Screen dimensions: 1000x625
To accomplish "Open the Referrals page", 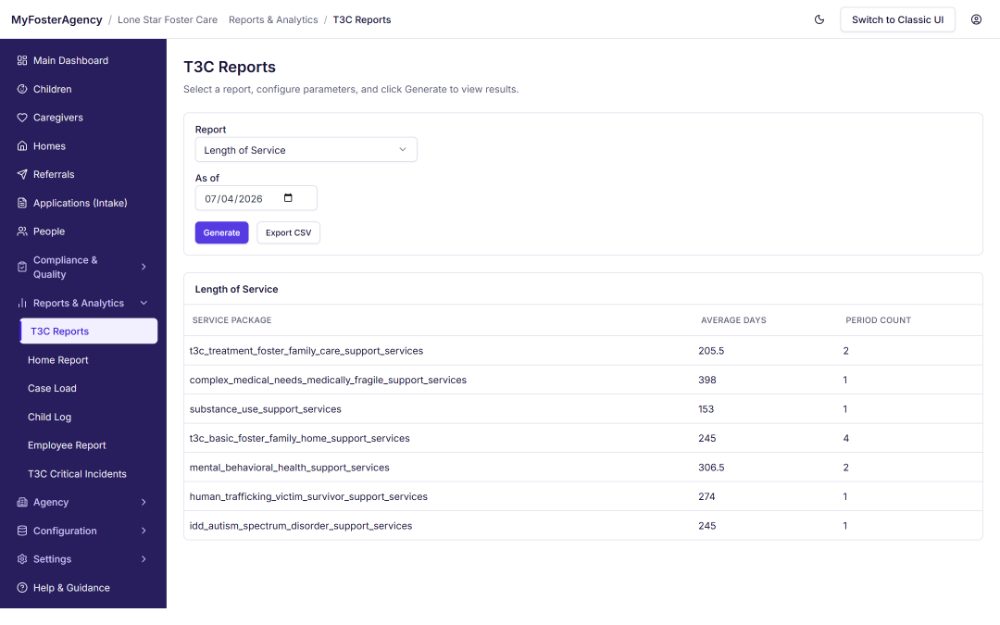I will [x=54, y=174].
